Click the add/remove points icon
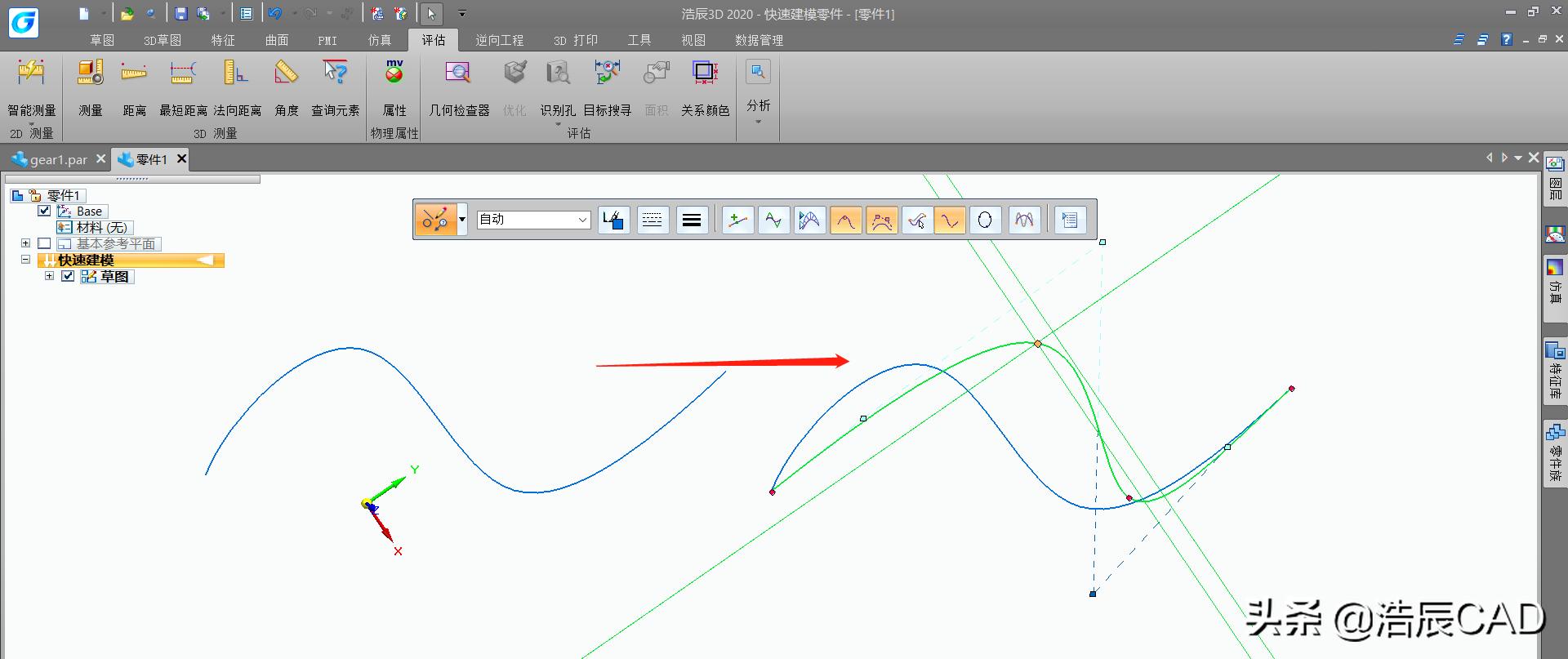Image resolution: width=1568 pixels, height=659 pixels. (x=737, y=220)
